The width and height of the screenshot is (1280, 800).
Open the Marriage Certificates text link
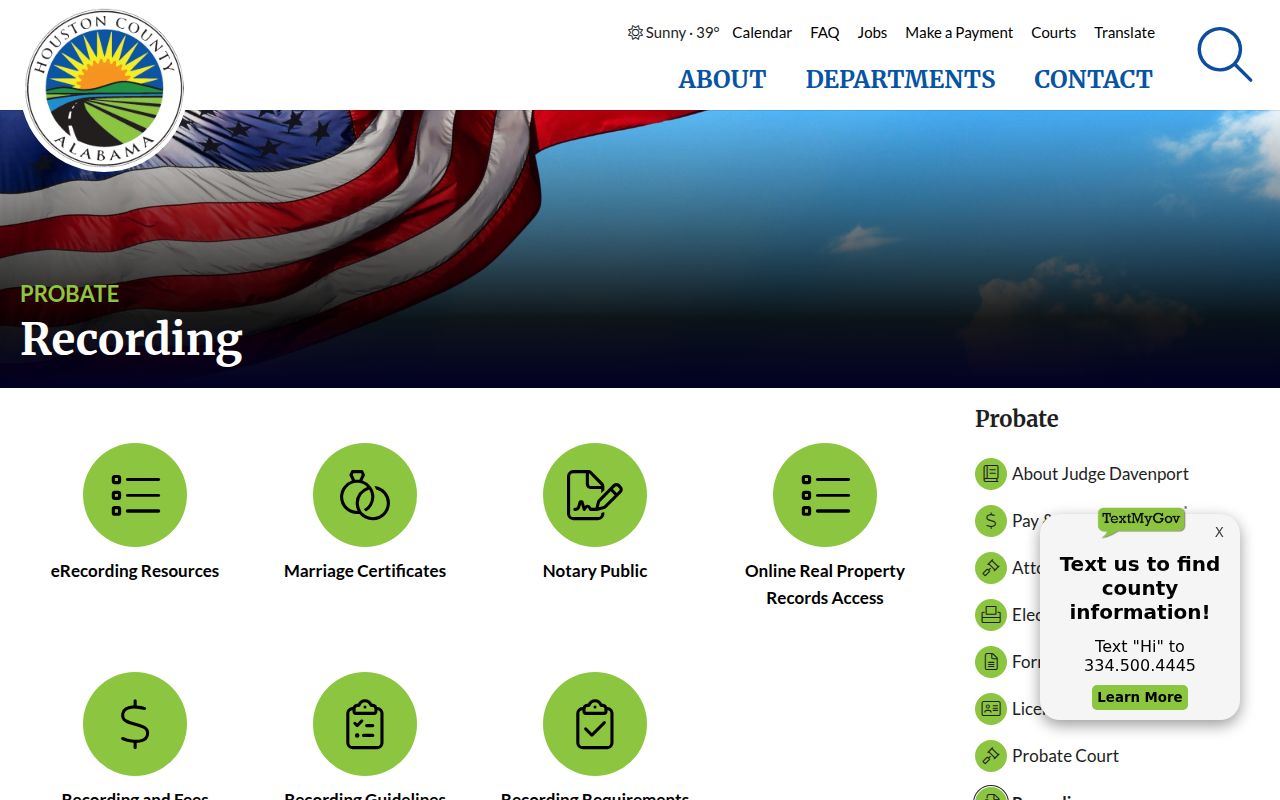click(x=365, y=571)
